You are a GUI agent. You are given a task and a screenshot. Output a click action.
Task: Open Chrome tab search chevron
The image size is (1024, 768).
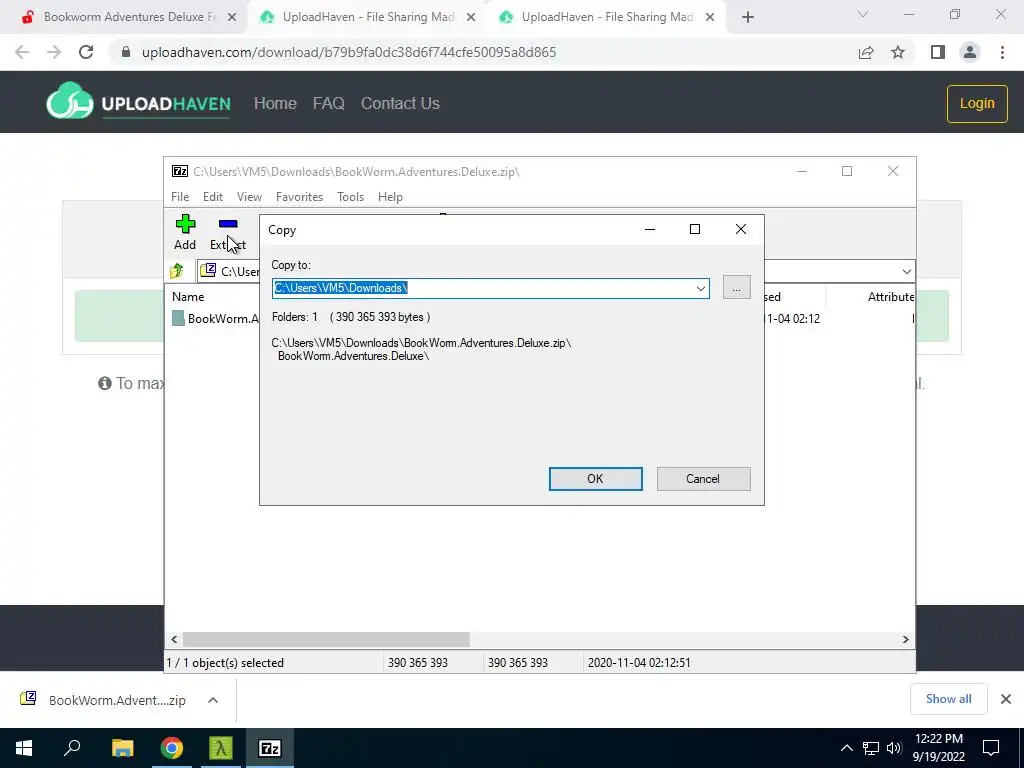click(x=863, y=14)
